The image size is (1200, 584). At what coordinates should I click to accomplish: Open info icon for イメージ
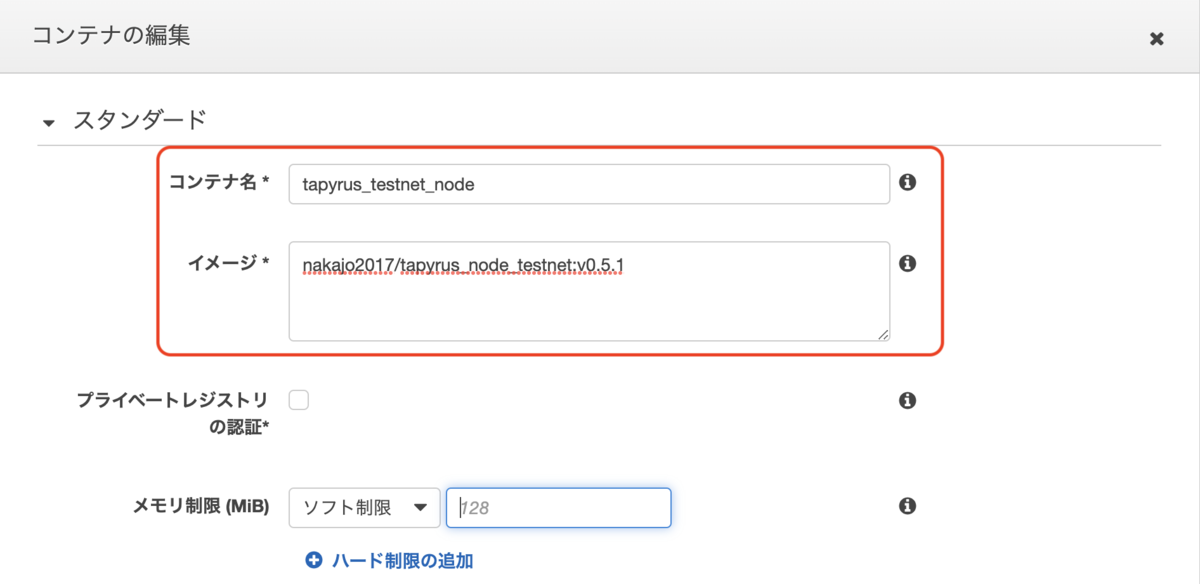pos(908,263)
